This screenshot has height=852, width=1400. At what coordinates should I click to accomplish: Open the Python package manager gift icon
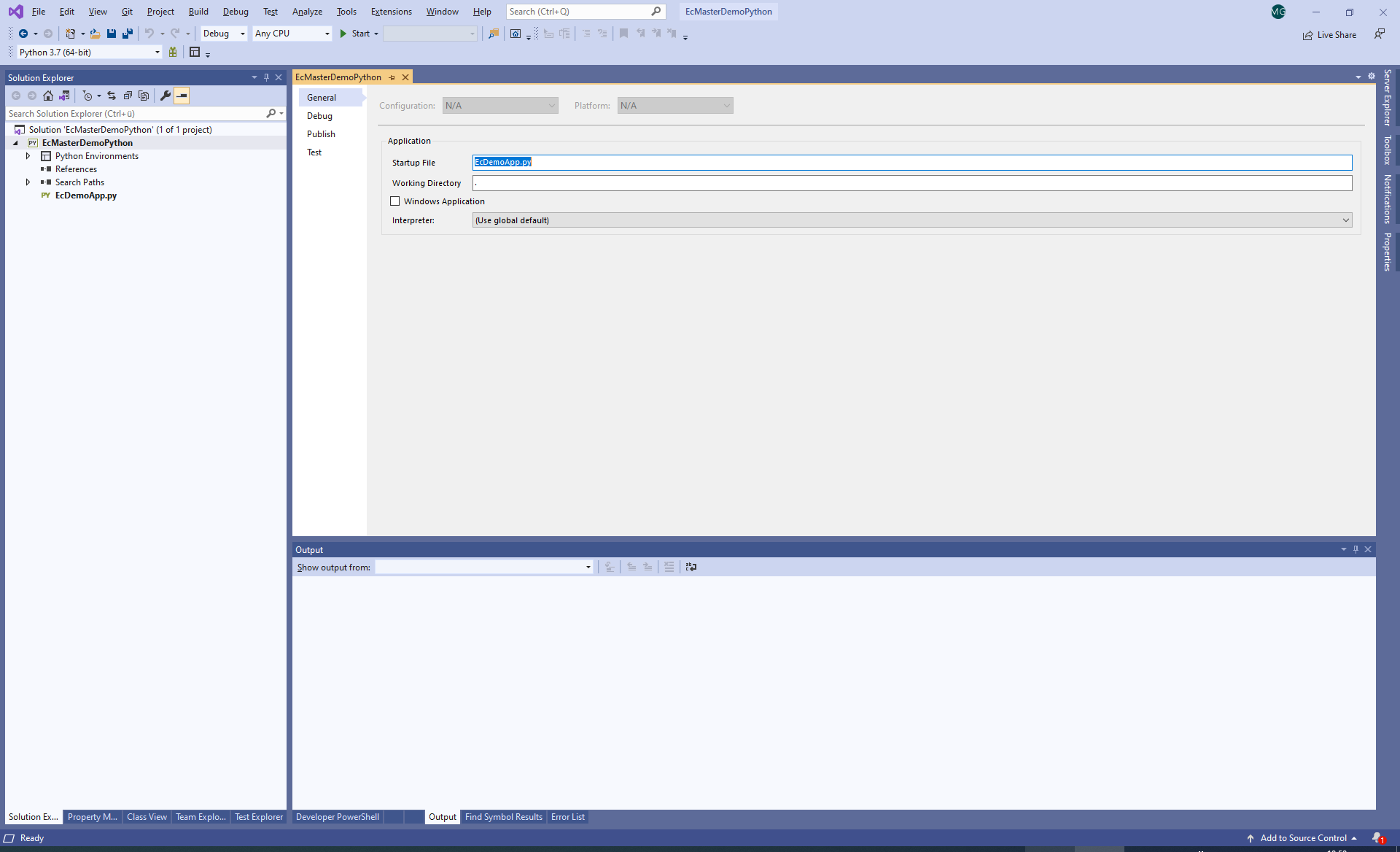tap(173, 53)
